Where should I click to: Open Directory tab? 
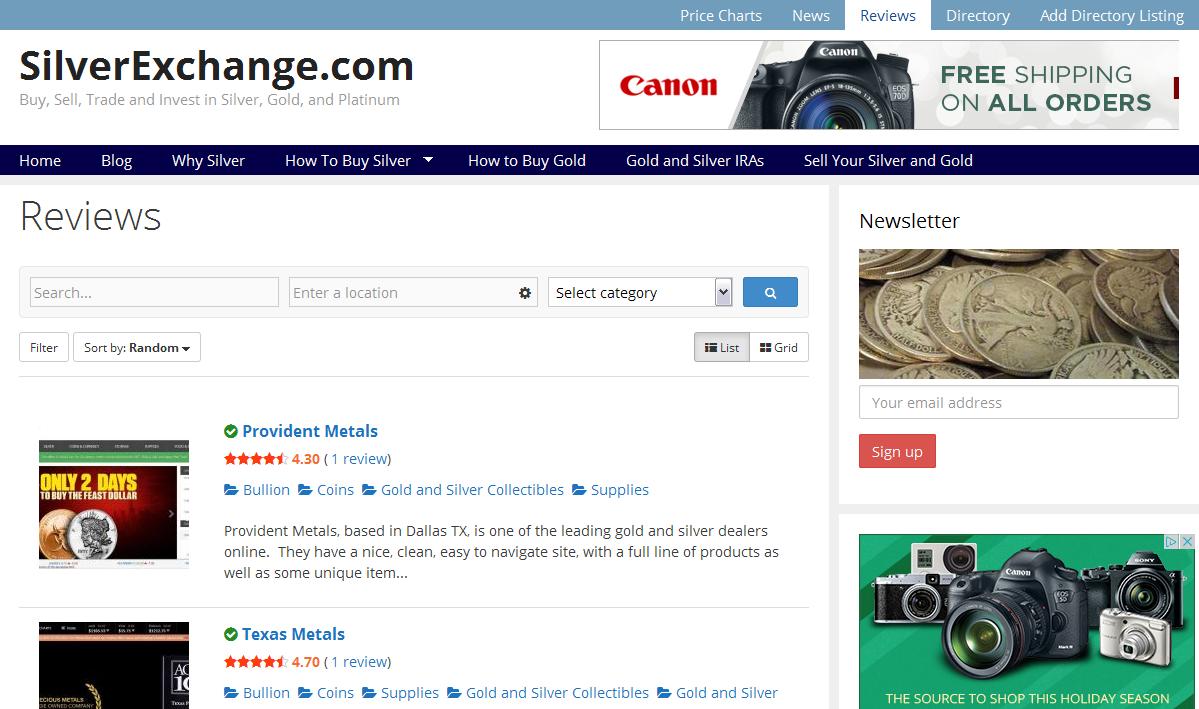coord(977,15)
